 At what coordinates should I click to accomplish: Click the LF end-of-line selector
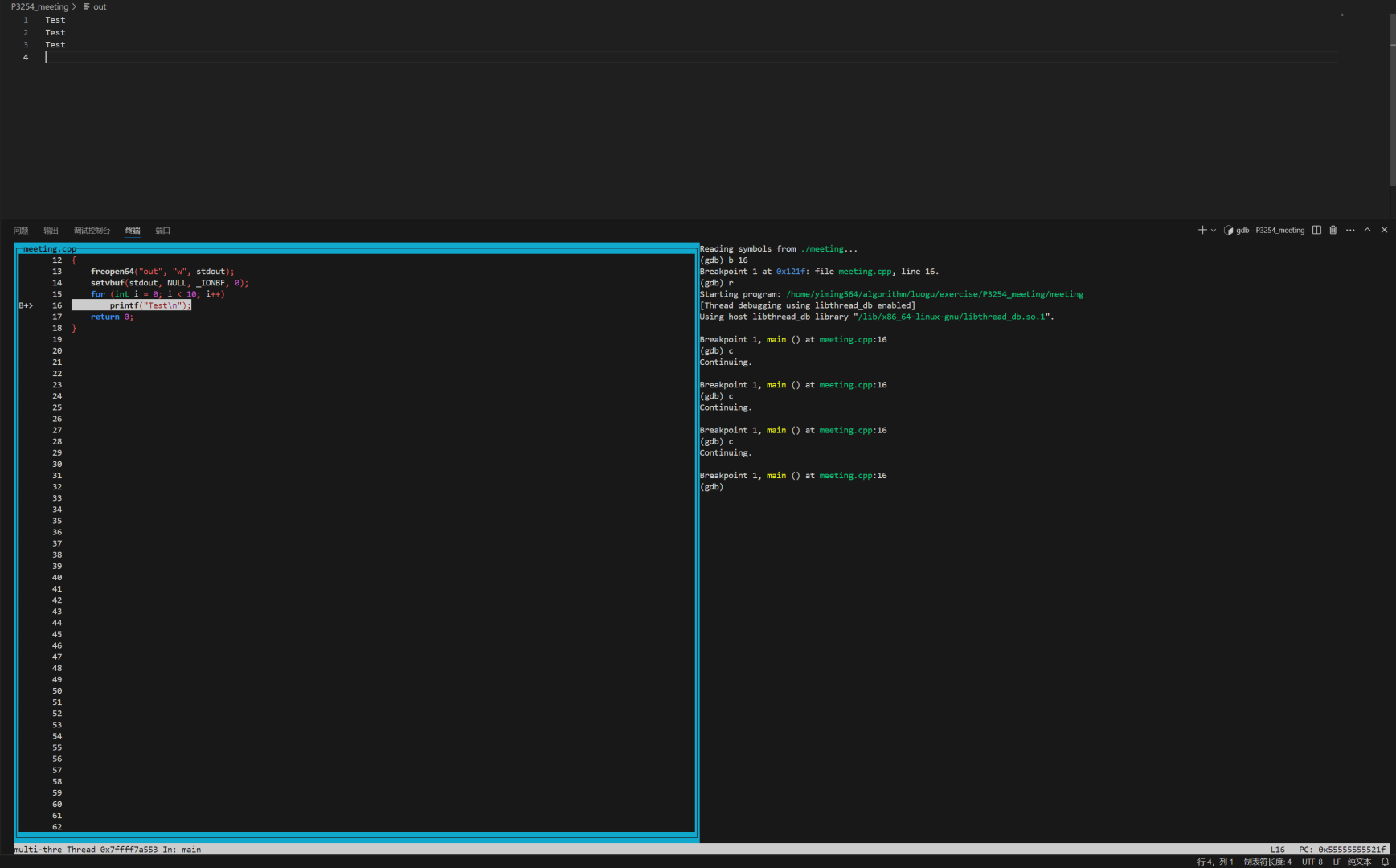(x=1337, y=862)
